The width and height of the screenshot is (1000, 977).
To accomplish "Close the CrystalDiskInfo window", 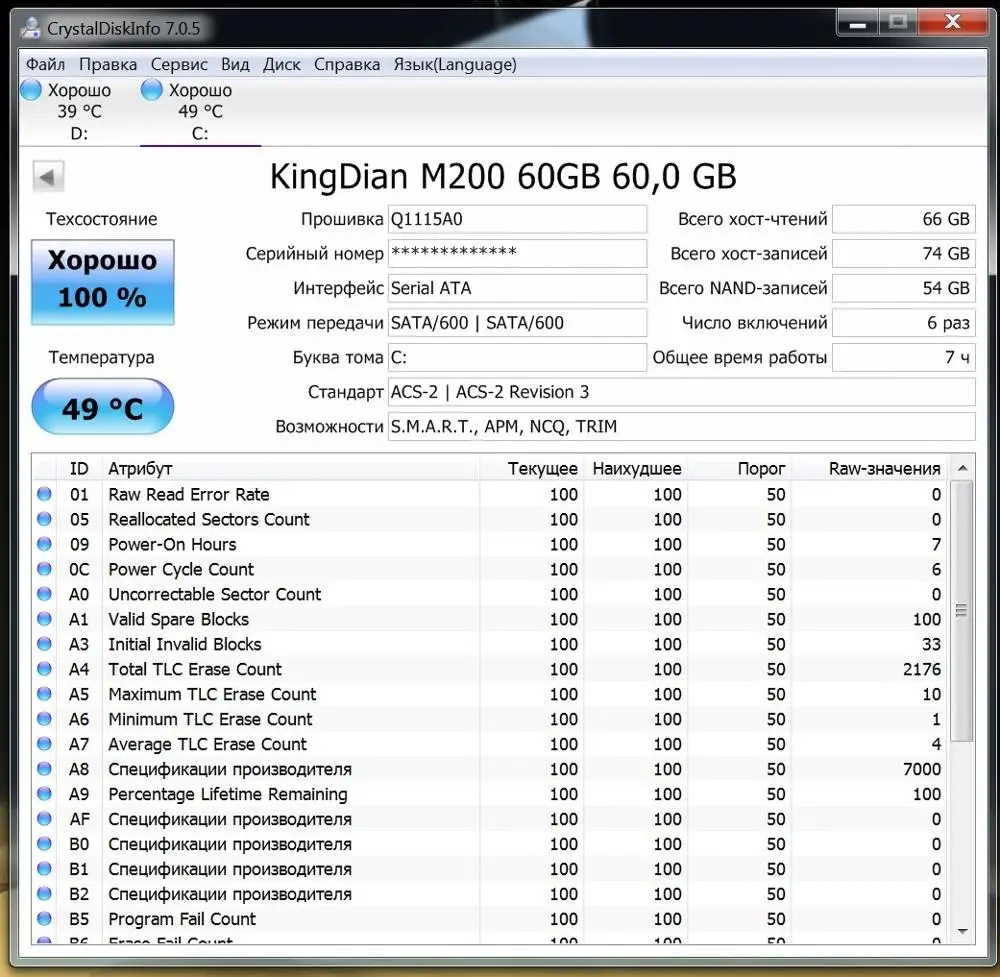I will 953,22.
